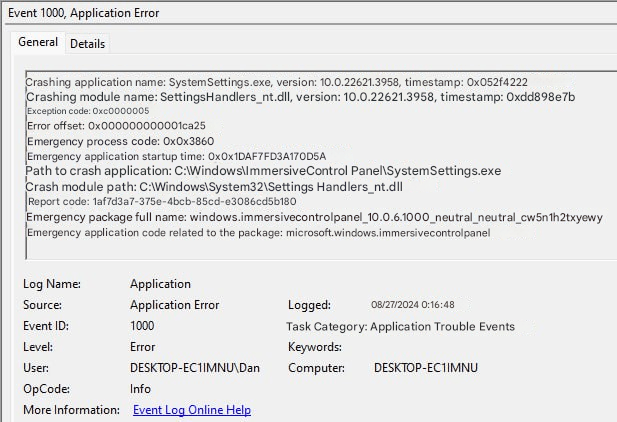Select the General tab
The image size is (617, 422).
coord(38,42)
